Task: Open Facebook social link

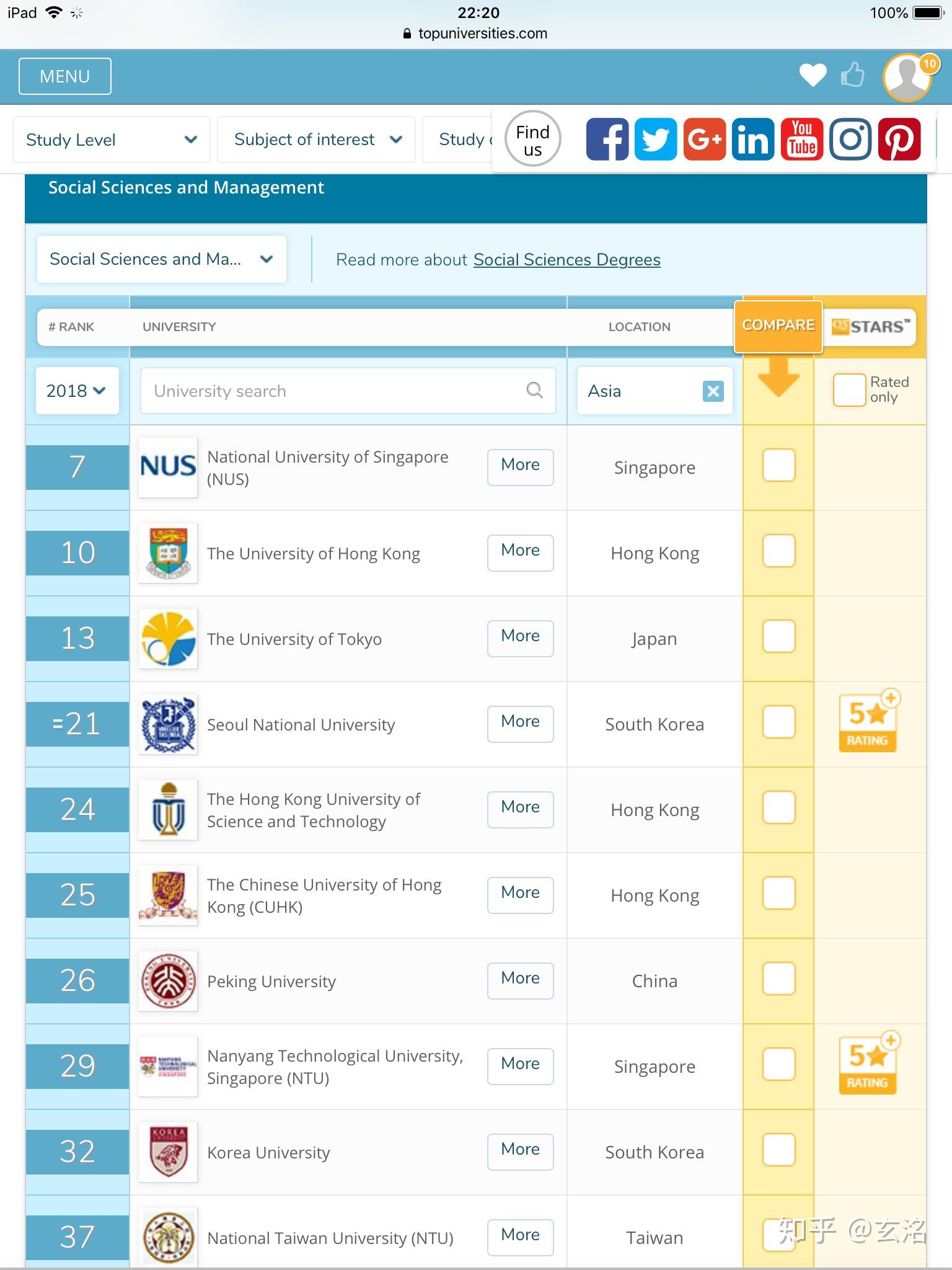Action: click(x=607, y=139)
